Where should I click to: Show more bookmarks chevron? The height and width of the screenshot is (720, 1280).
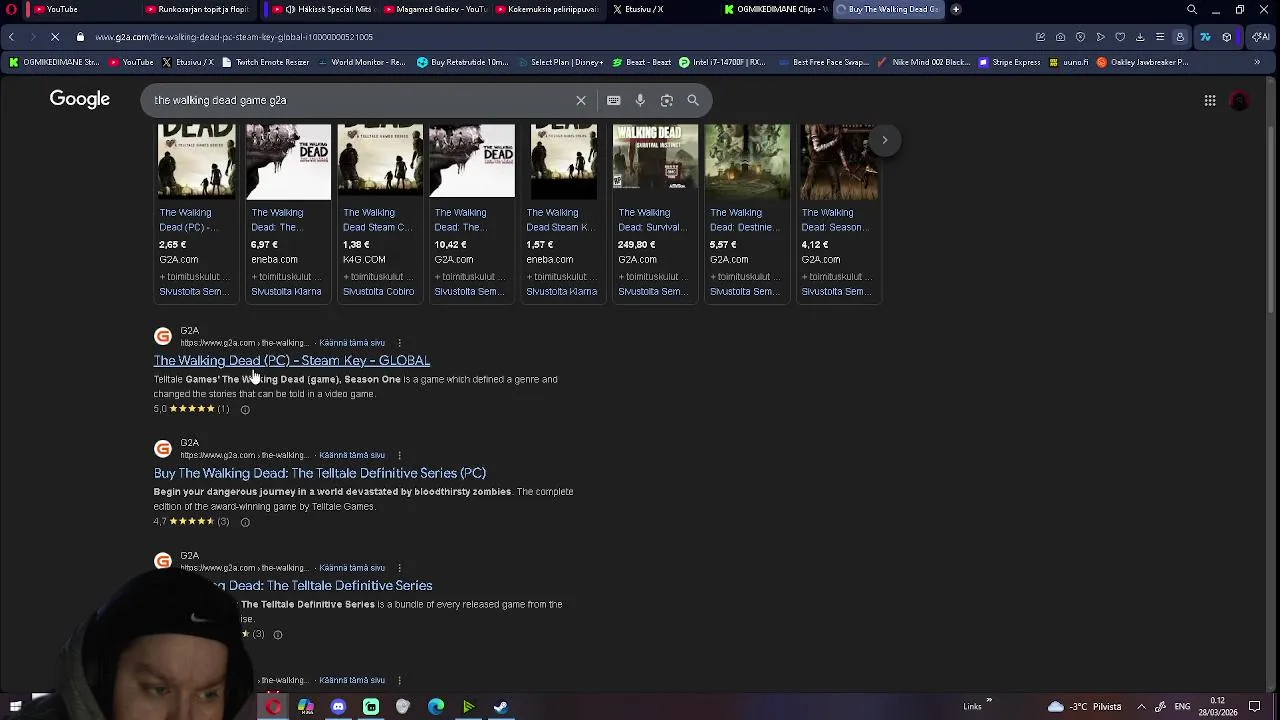tap(1257, 62)
